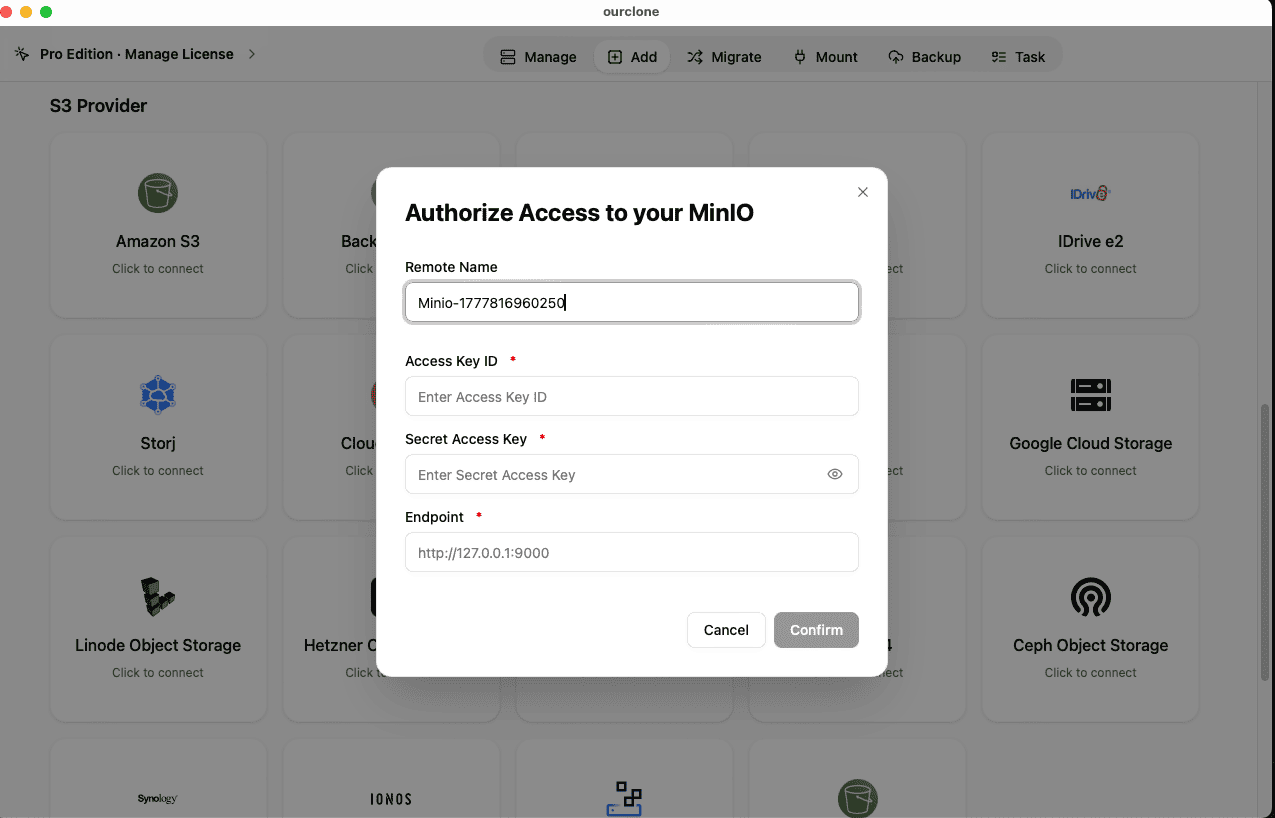
Task: Show the Secret Access Key with eye icon
Action: [835, 474]
